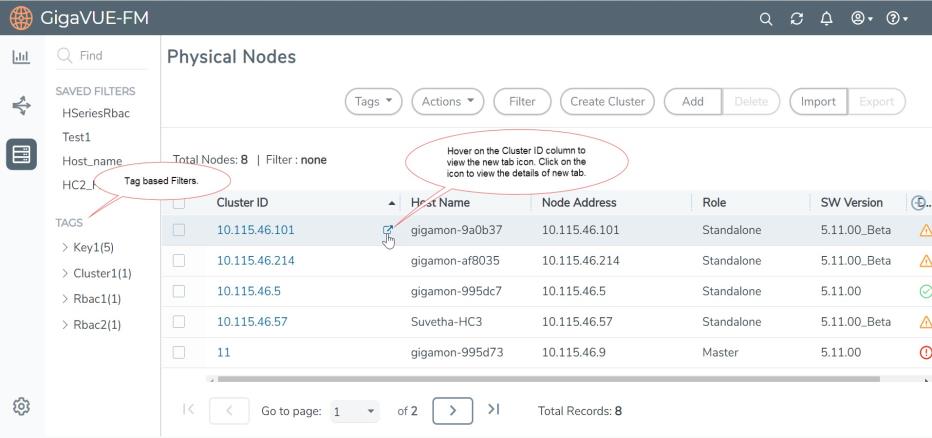Viewport: 932px width, 438px height.
Task: Open the Tags dropdown button
Action: (373, 102)
